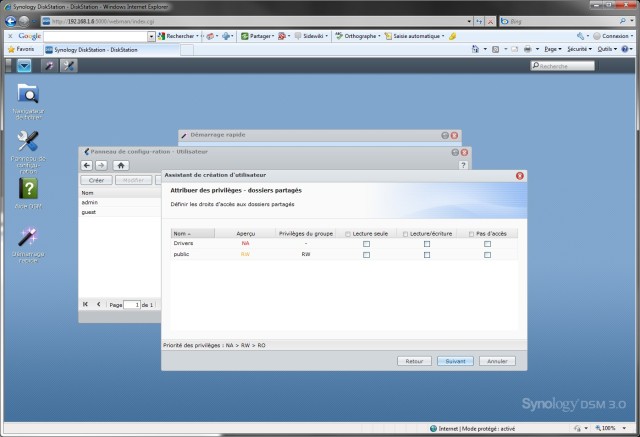Toggle the Lecture seule header checkbox
The height and width of the screenshot is (437, 640).
click(348, 234)
